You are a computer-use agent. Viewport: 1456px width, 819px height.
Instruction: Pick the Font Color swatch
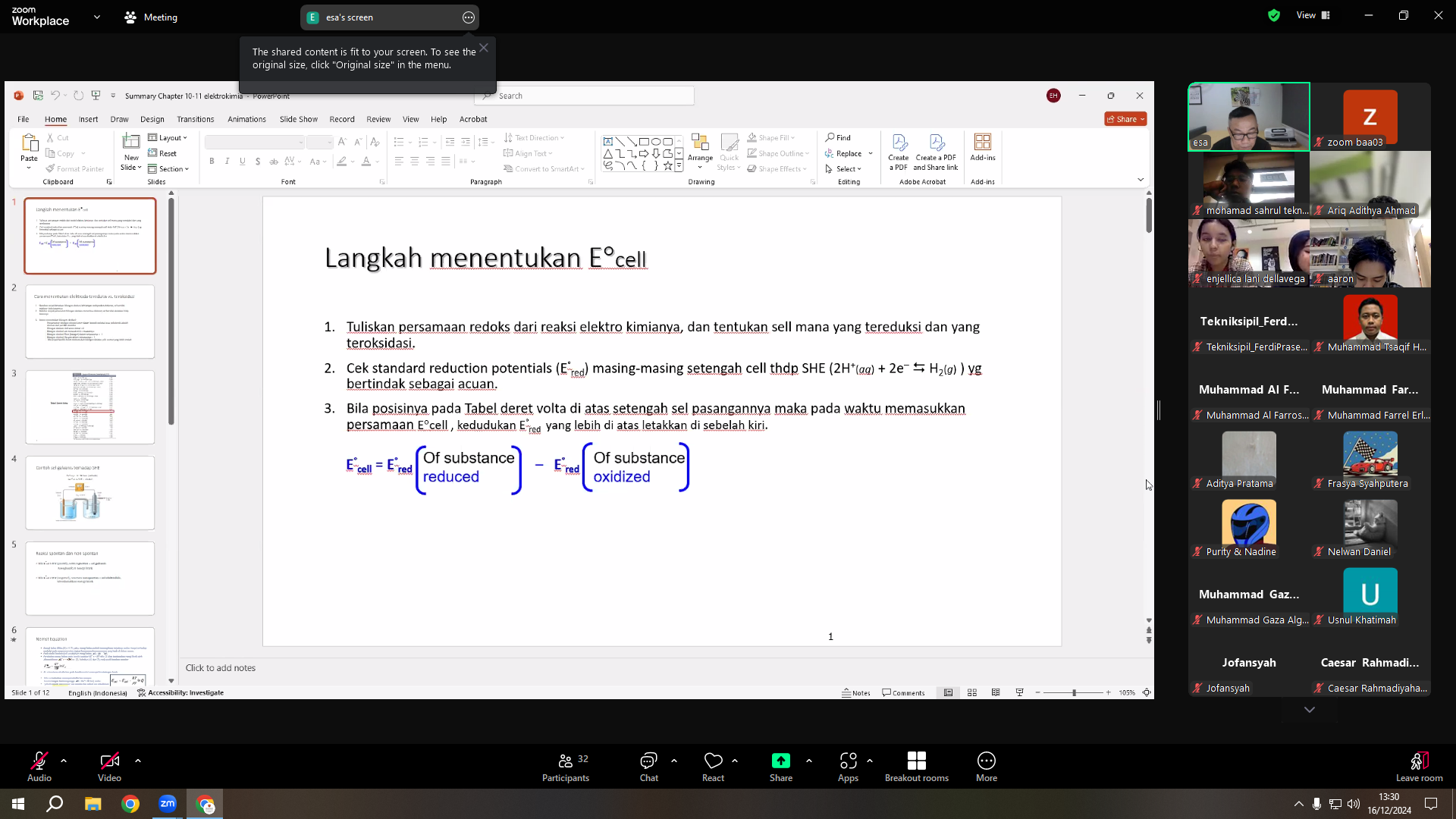coord(366,162)
